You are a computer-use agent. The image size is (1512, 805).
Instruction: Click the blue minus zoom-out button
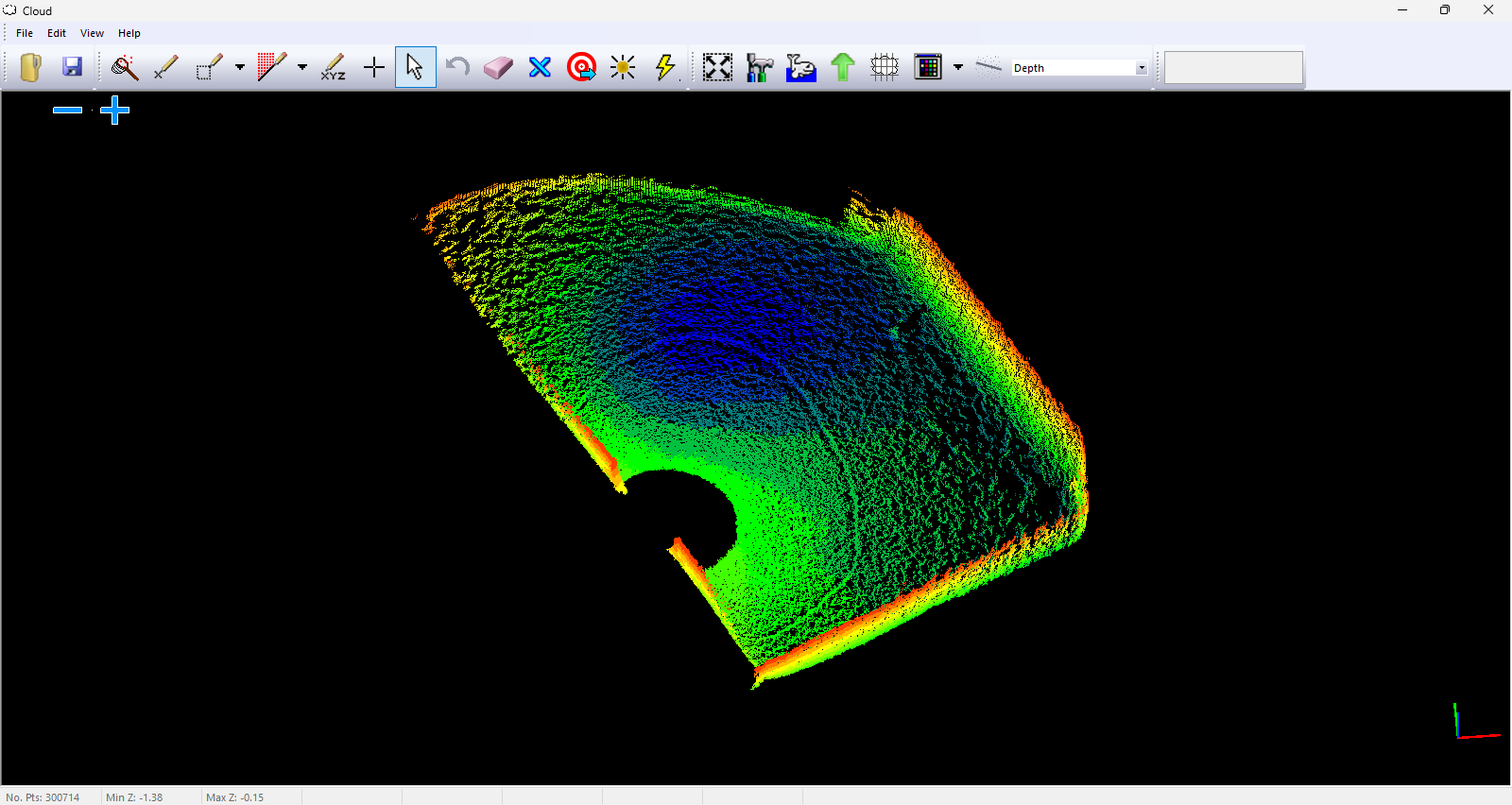click(x=67, y=111)
